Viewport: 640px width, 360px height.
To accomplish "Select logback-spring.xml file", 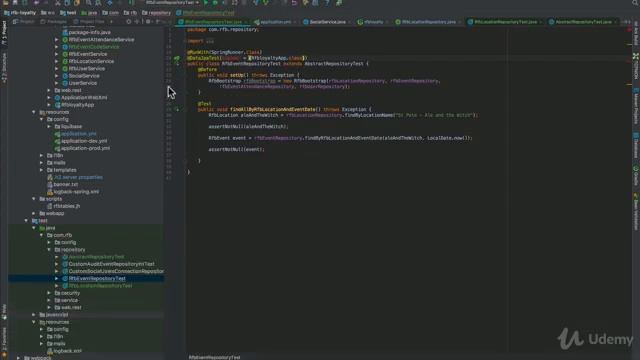I will tap(76, 191).
